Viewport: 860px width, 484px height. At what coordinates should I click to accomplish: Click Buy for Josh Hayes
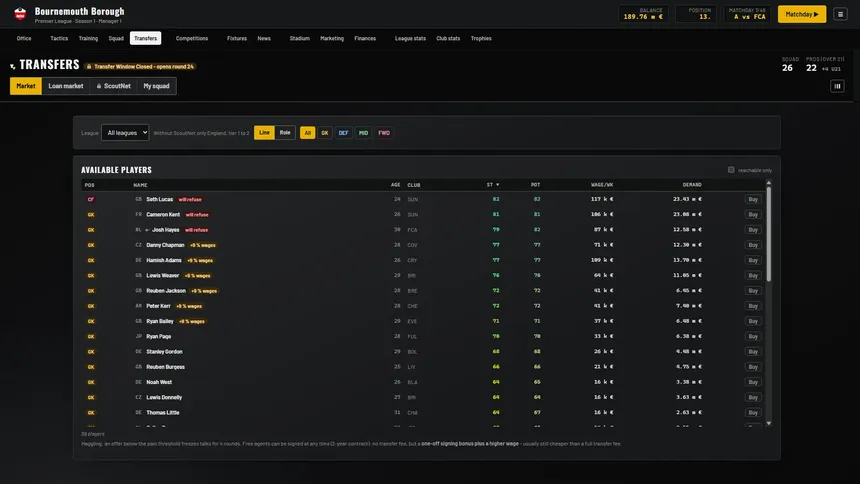(x=753, y=230)
